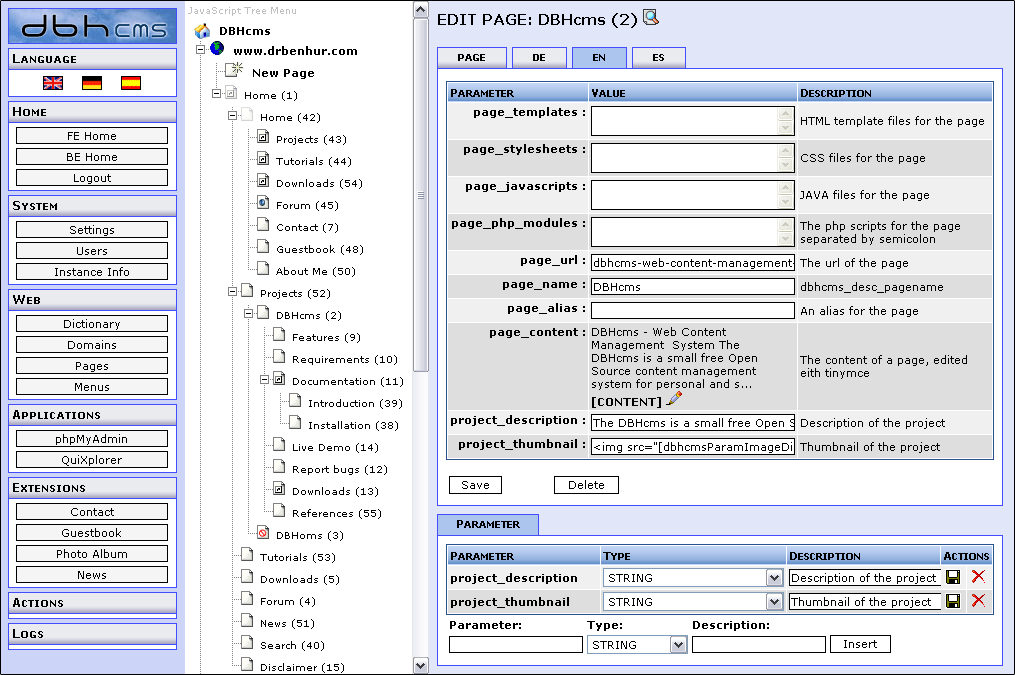Click the tree panel scroll up arrow

[x=421, y=10]
